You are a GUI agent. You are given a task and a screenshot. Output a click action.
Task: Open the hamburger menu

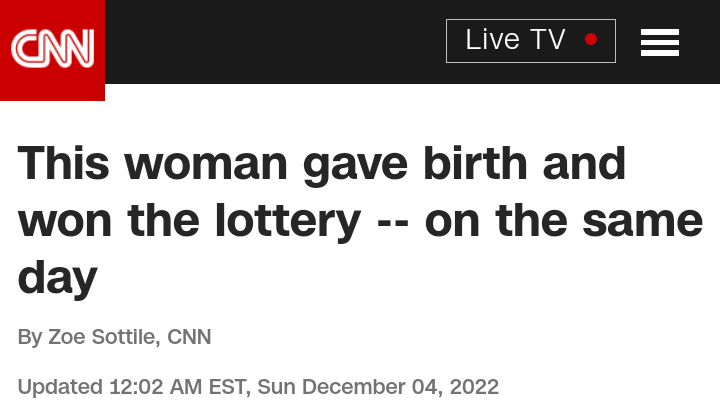coord(660,42)
